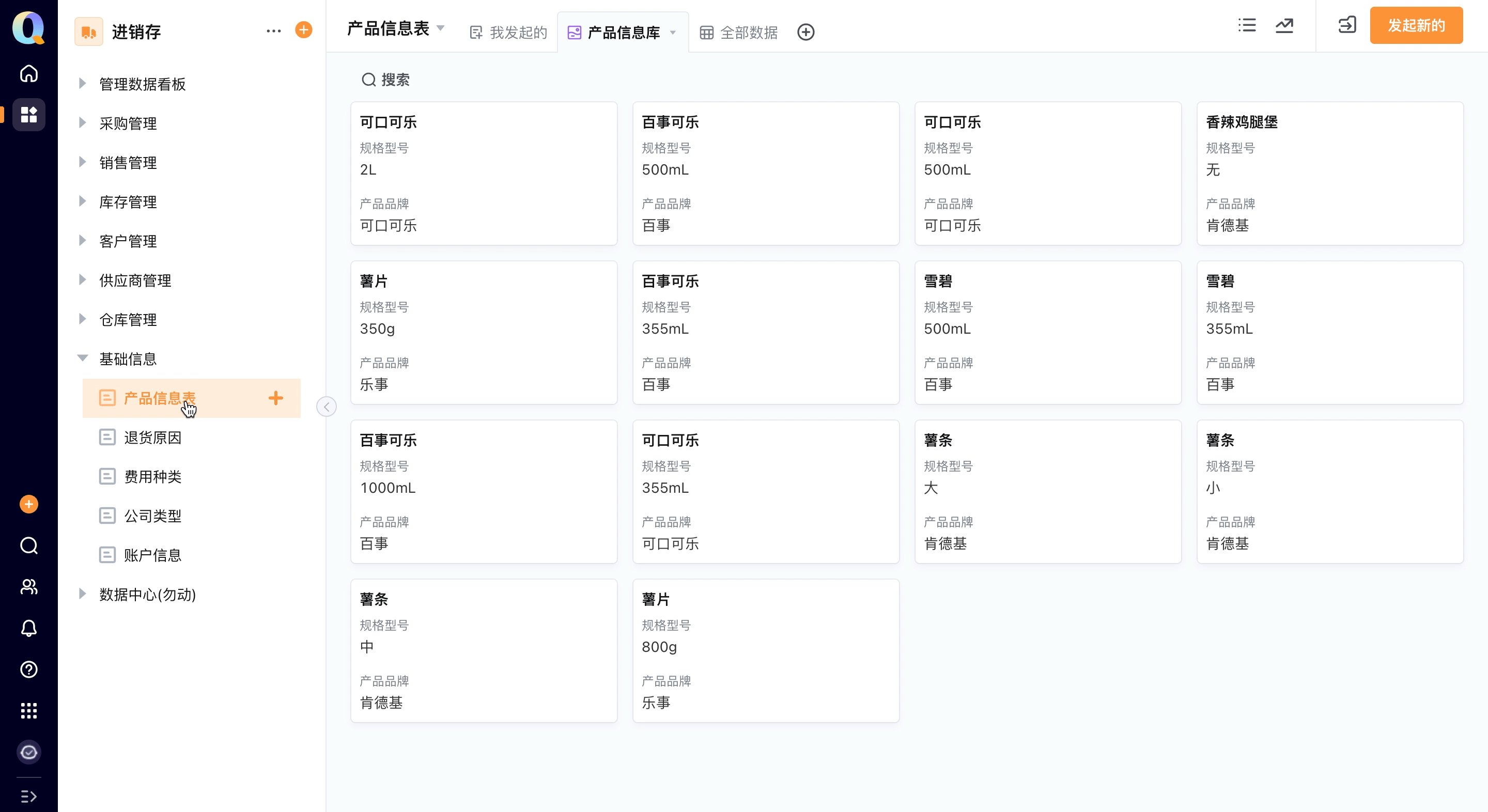Select 产品信息表 in tree
This screenshot has width=1488, height=812.
coord(191,398)
